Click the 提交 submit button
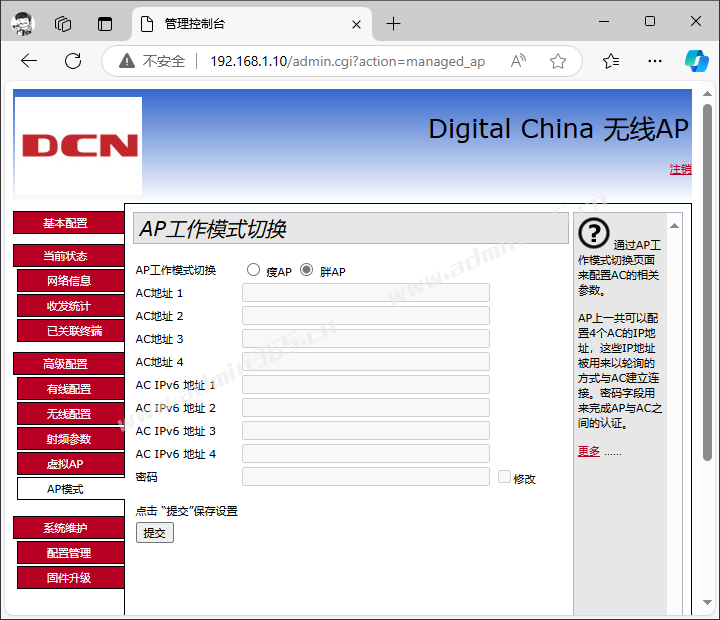720x620 pixels. tap(155, 533)
